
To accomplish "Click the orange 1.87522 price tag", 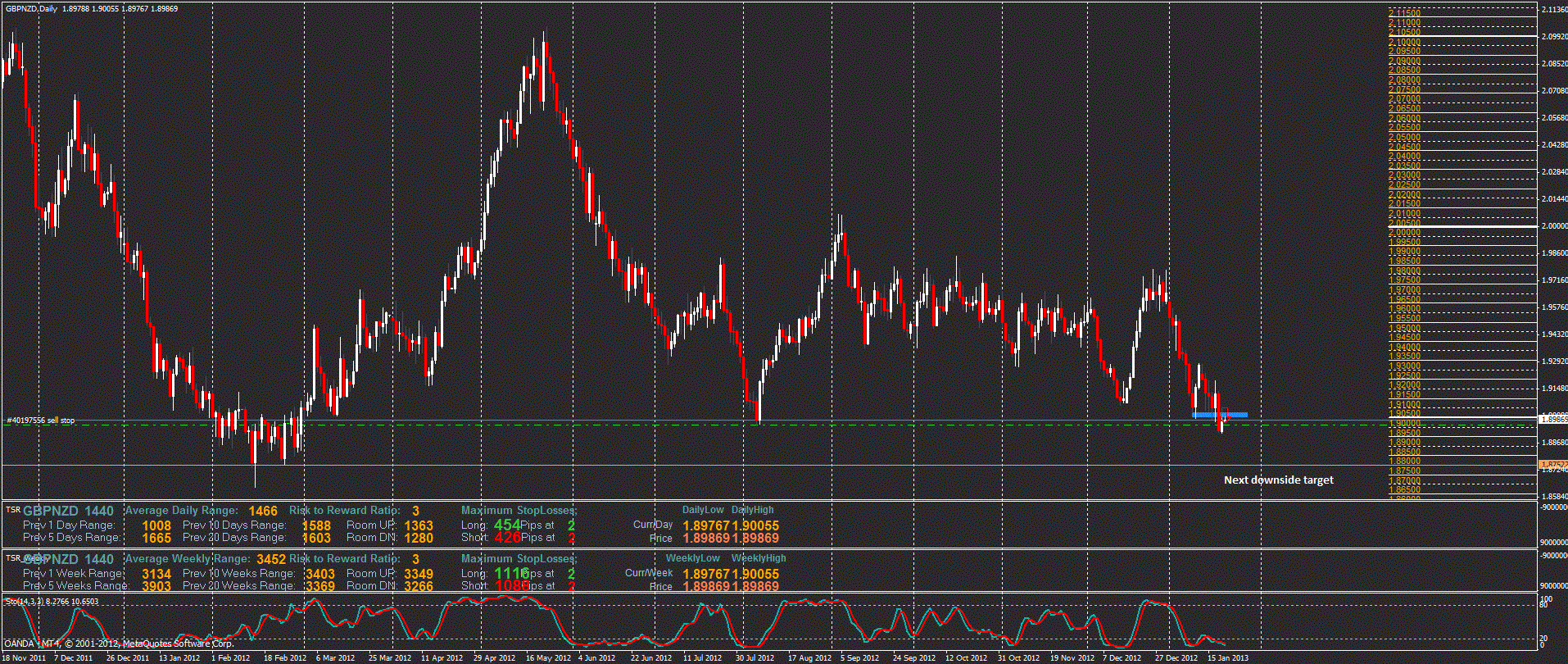I will (x=1552, y=464).
